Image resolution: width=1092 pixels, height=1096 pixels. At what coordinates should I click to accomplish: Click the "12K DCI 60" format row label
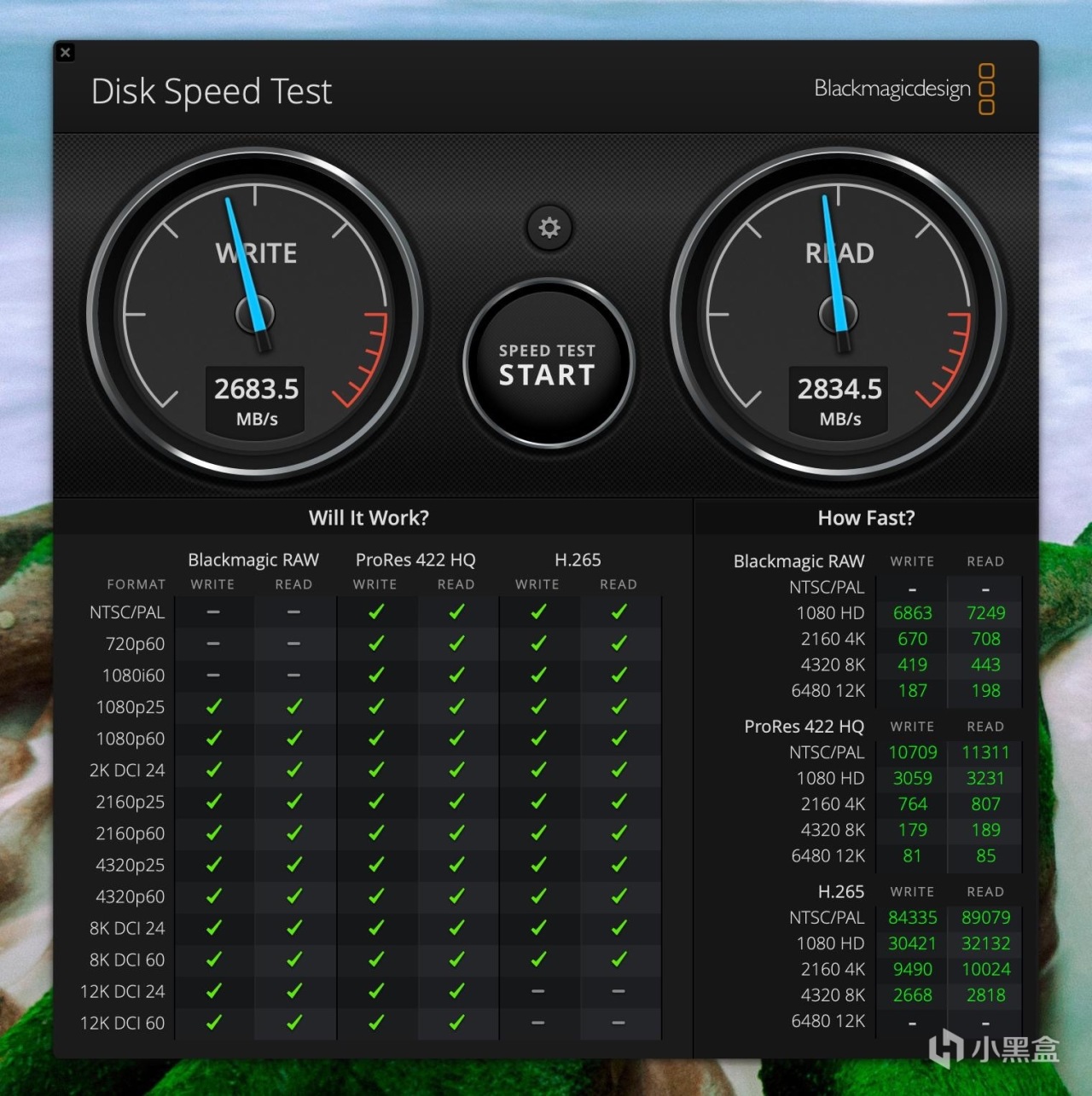(x=123, y=1023)
